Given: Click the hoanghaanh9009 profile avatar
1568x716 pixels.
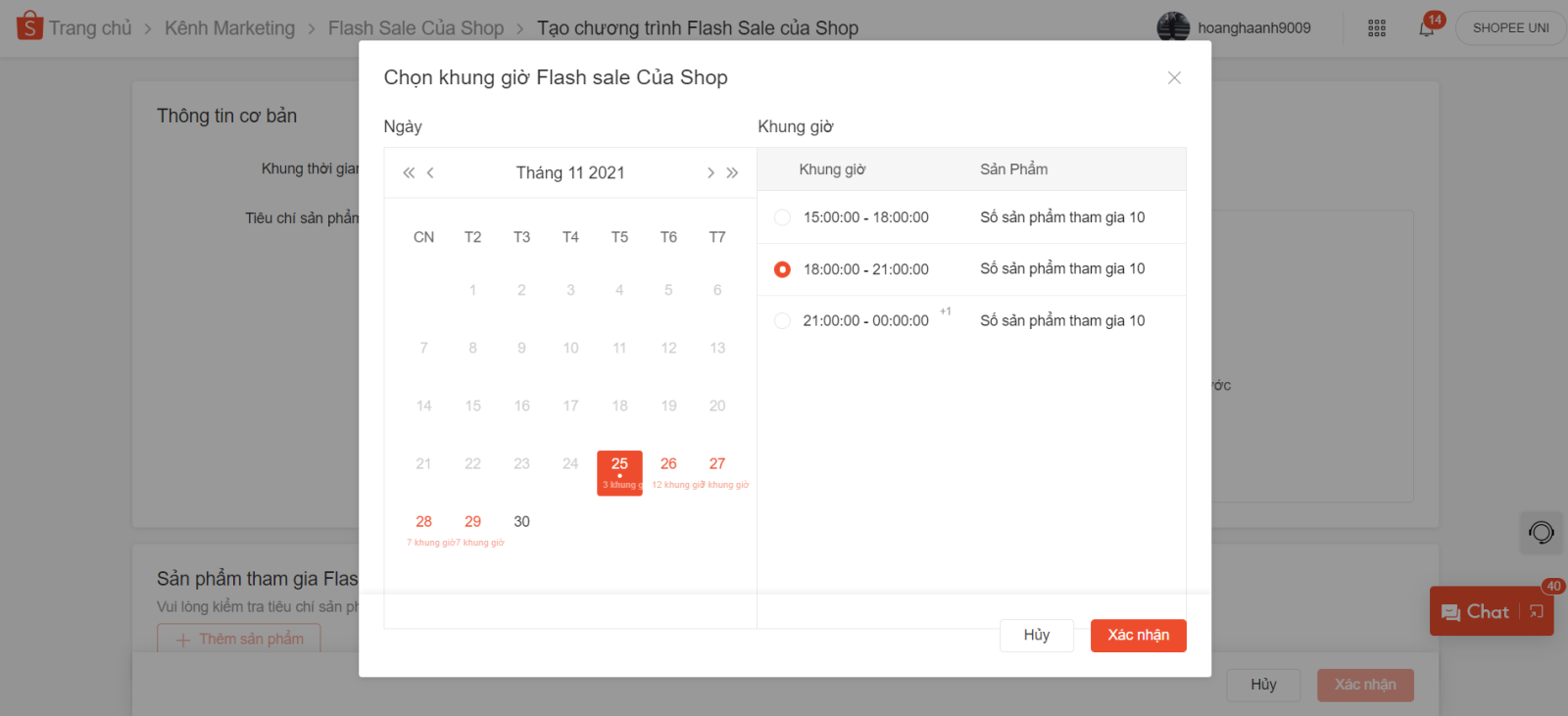Looking at the screenshot, I should tap(1173, 28).
